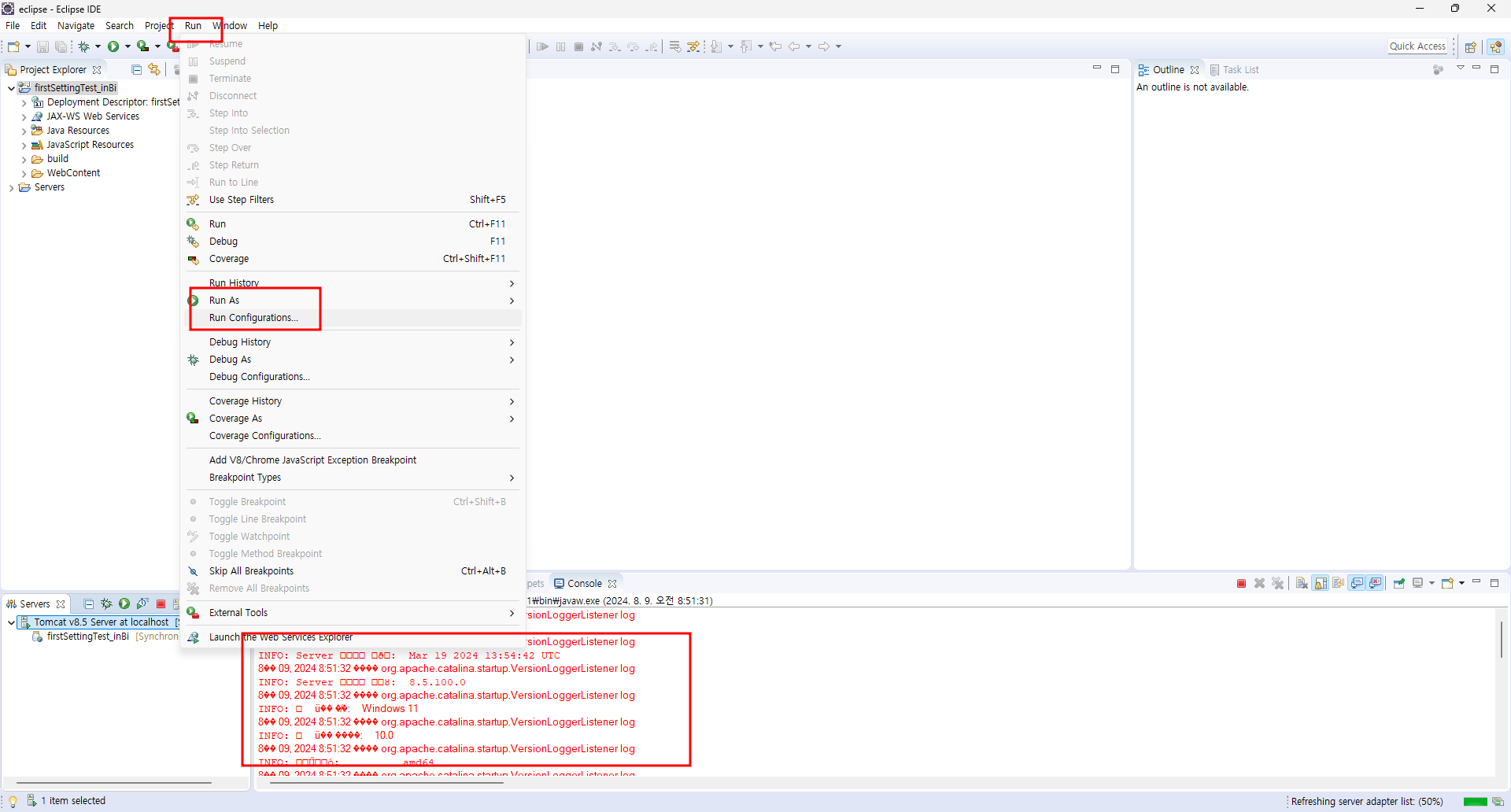This screenshot has width=1511, height=812.
Task: Expand the JAX-WS Web Services node
Action: tap(24, 117)
